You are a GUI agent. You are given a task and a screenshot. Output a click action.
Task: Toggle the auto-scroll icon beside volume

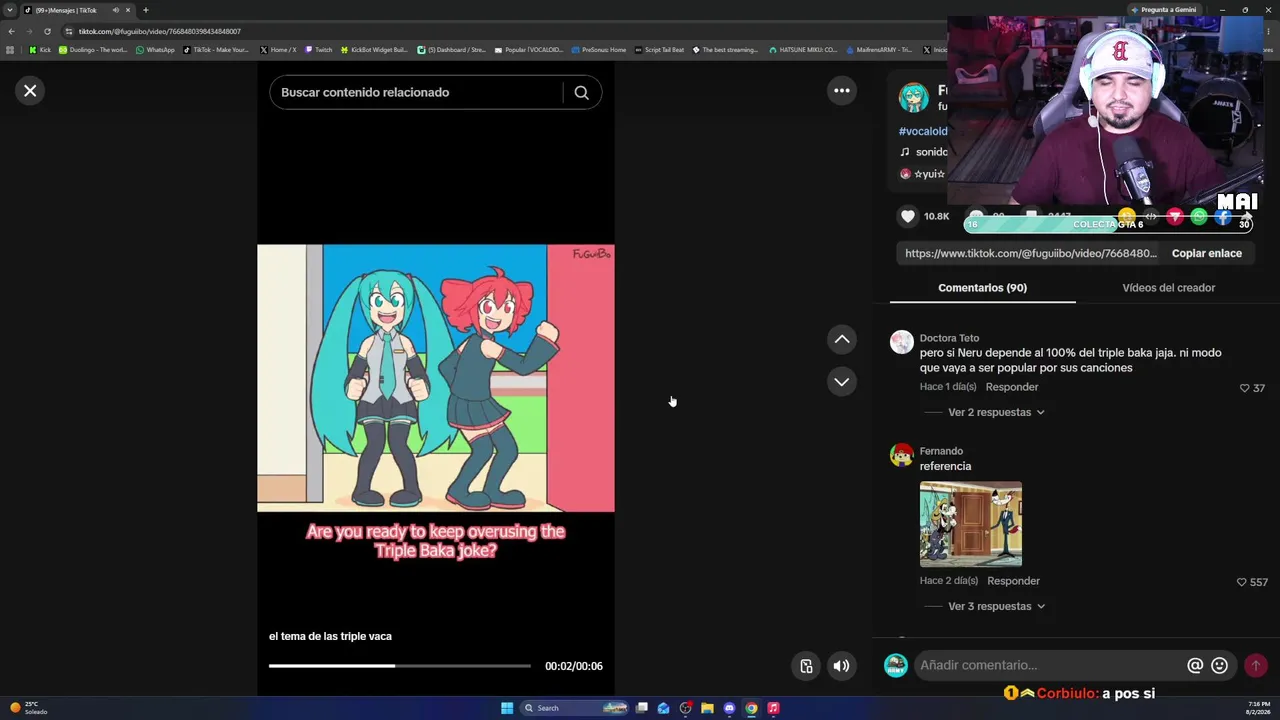coord(806,666)
